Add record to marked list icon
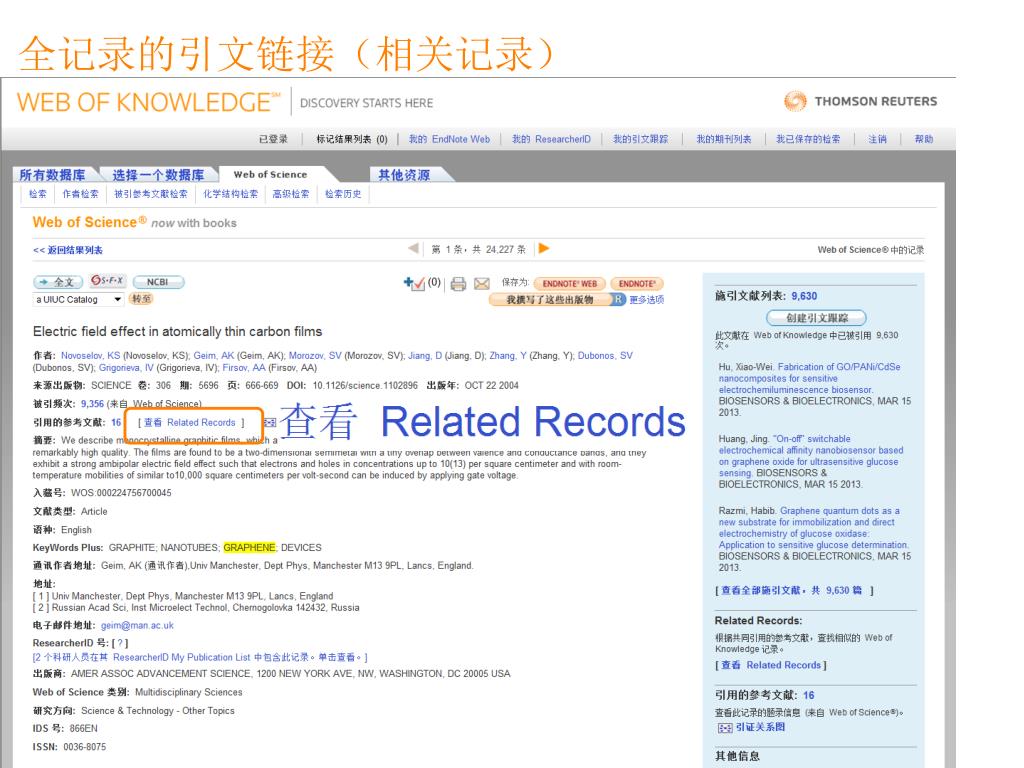 (x=414, y=283)
